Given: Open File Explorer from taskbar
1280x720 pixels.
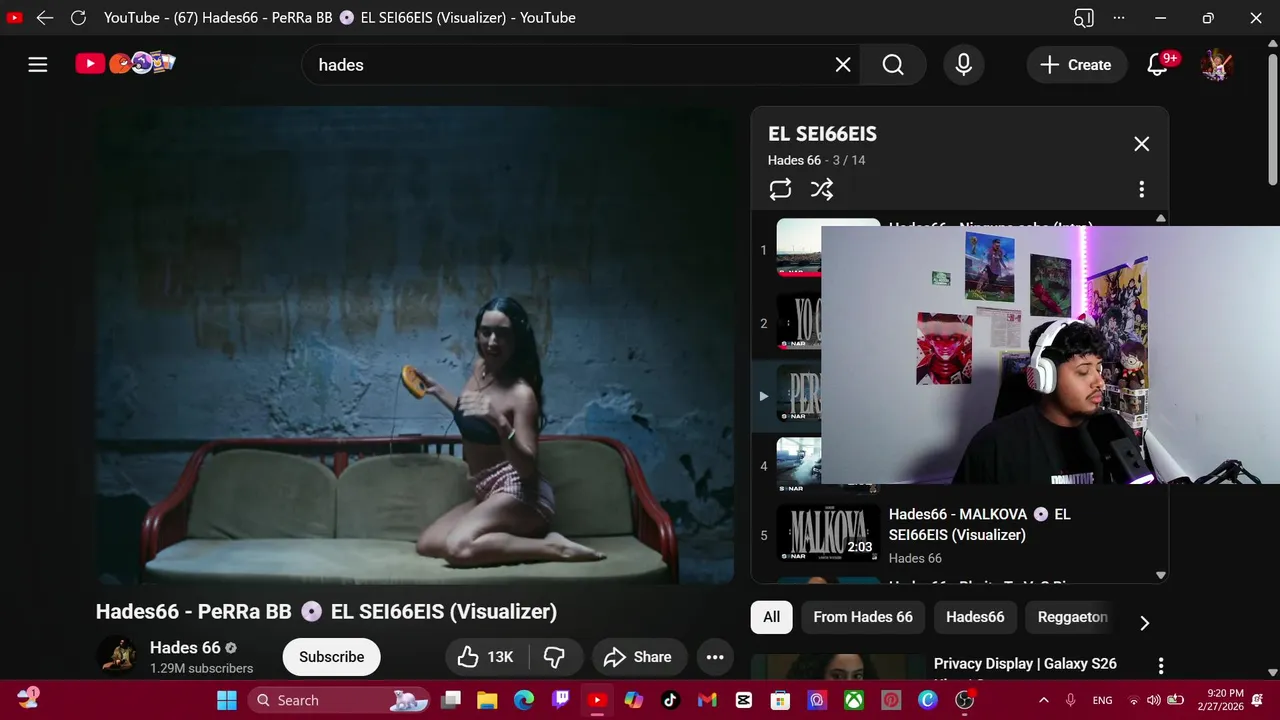Looking at the screenshot, I should (x=487, y=700).
